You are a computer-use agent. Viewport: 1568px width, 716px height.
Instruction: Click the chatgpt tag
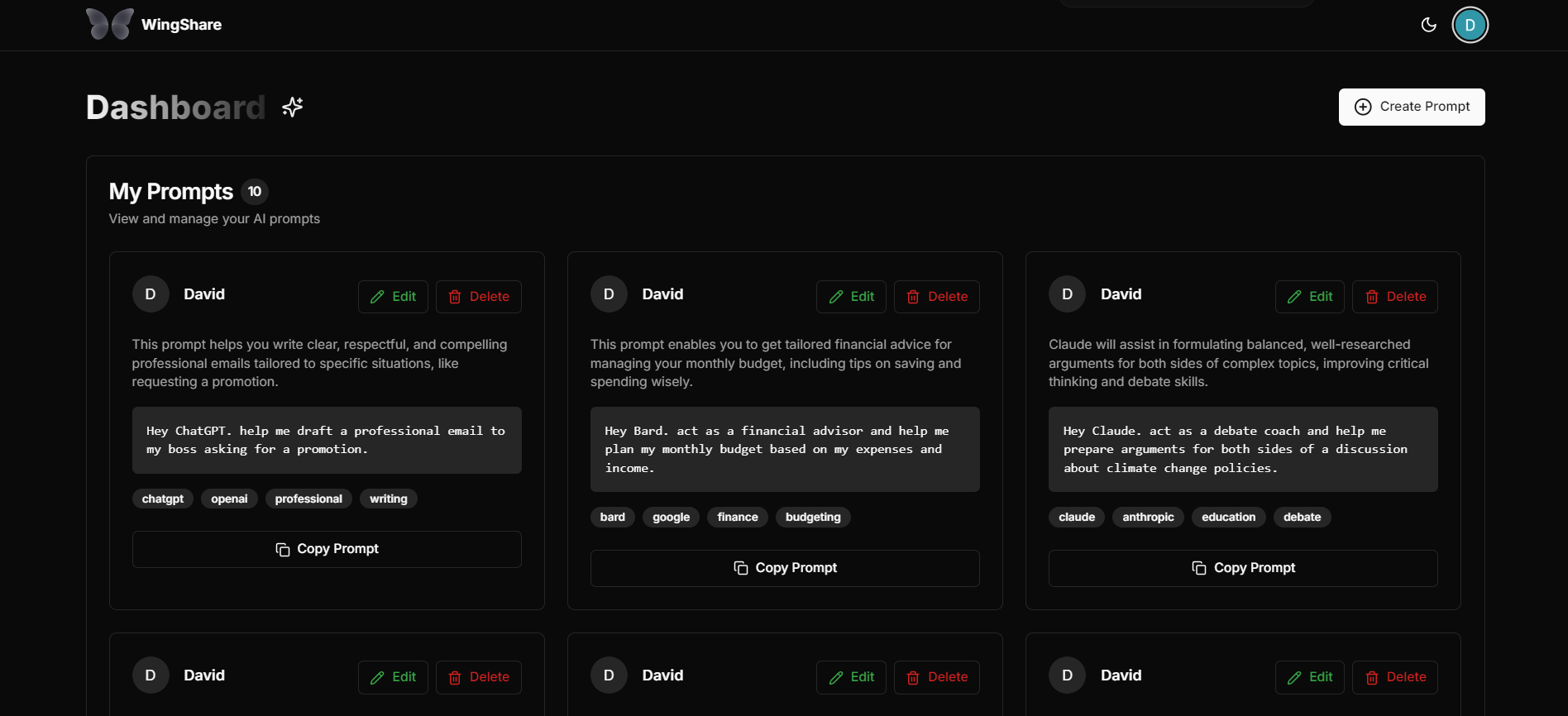(x=163, y=499)
